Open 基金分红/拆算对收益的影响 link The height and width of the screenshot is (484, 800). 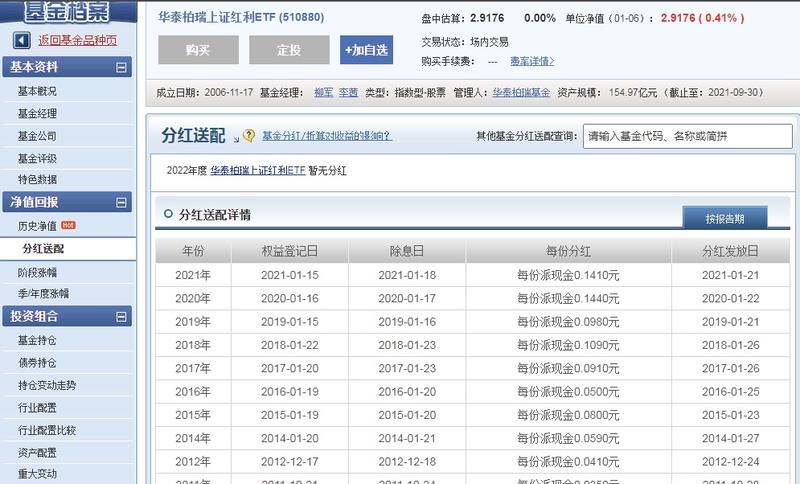click(x=327, y=136)
